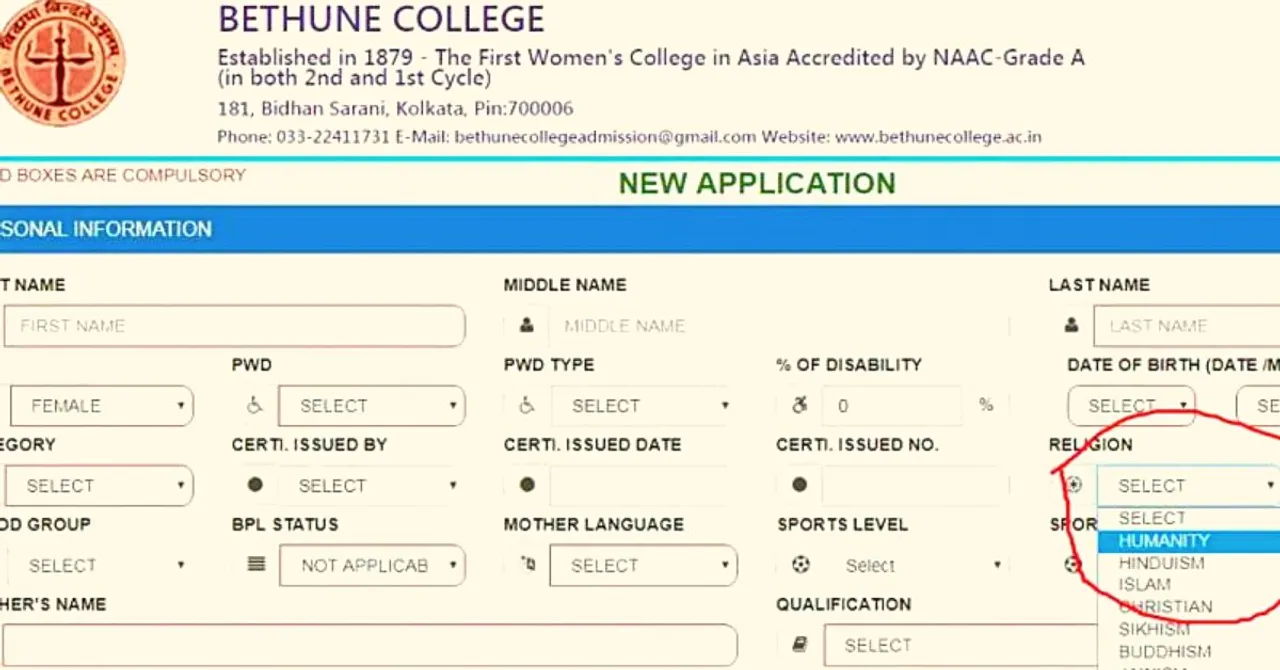The image size is (1280, 670).
Task: Choose SIKHISM in the Religion list
Action: [1188, 629]
